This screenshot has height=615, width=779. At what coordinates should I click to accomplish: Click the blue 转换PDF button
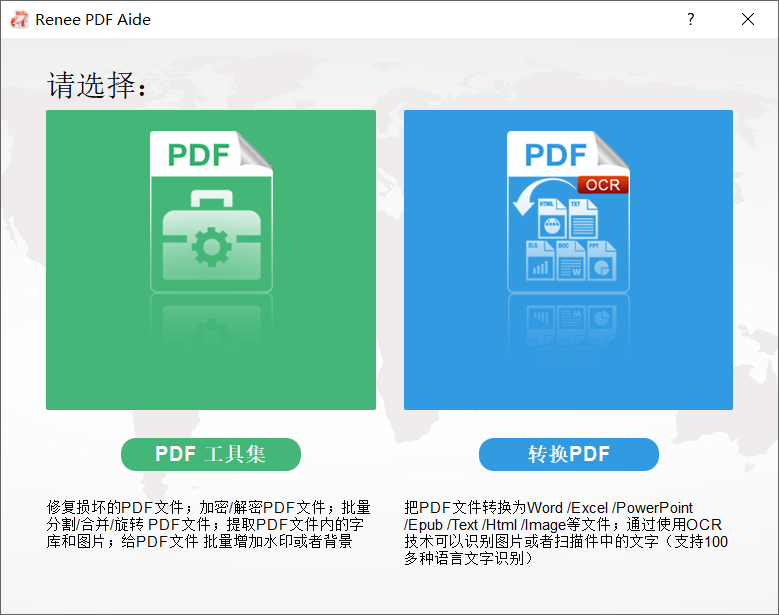[x=568, y=454]
